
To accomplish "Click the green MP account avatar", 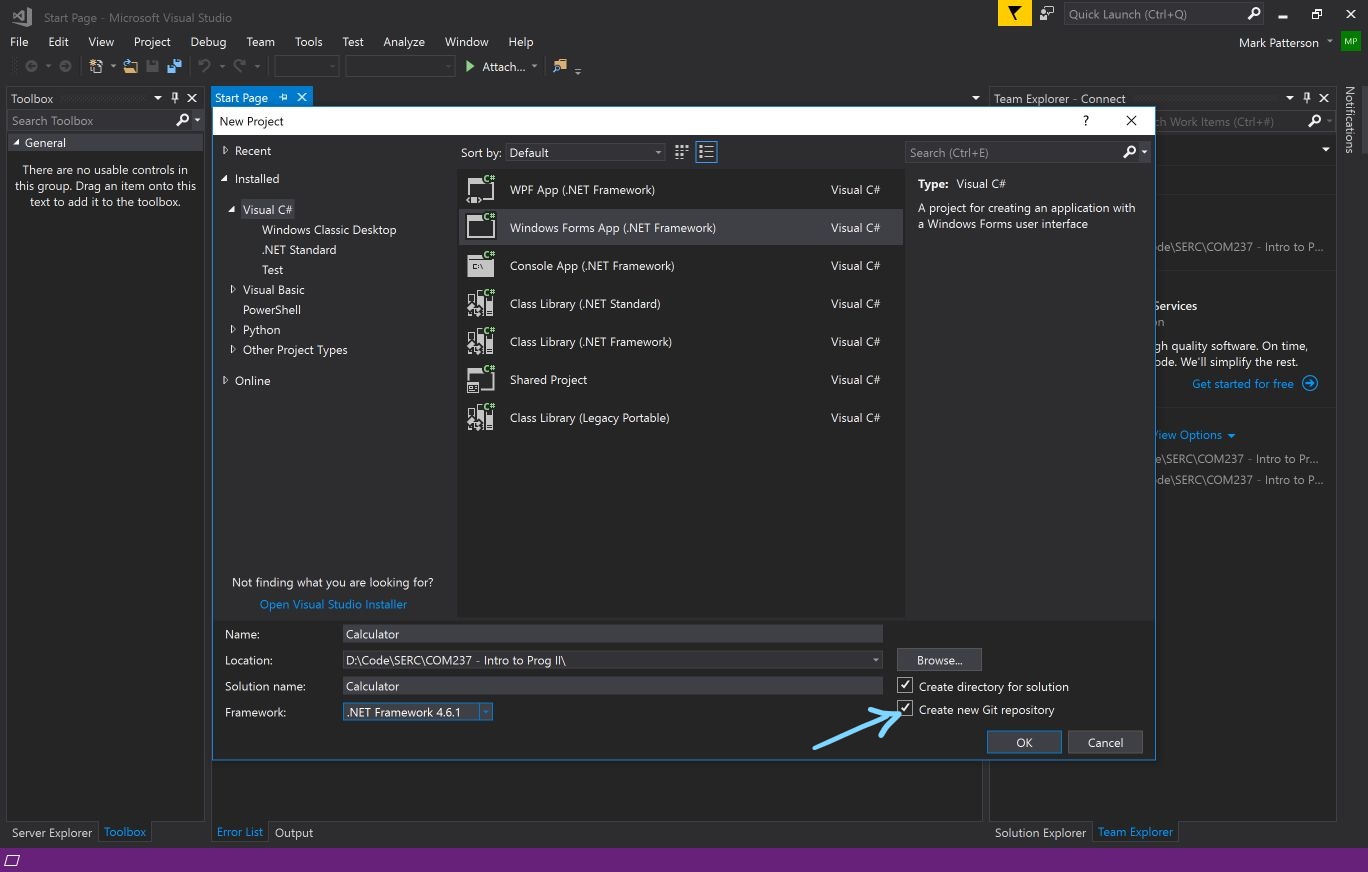I will pyautogui.click(x=1351, y=42).
